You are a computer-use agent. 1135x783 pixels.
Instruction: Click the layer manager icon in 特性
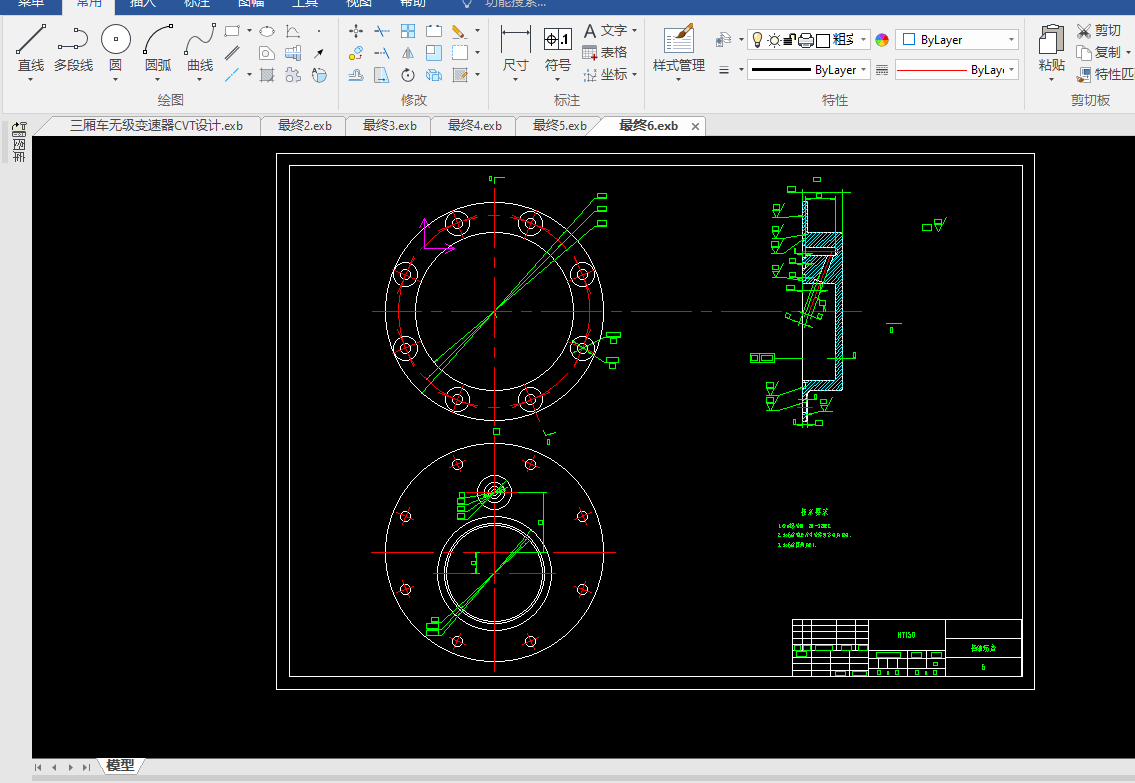pos(722,40)
